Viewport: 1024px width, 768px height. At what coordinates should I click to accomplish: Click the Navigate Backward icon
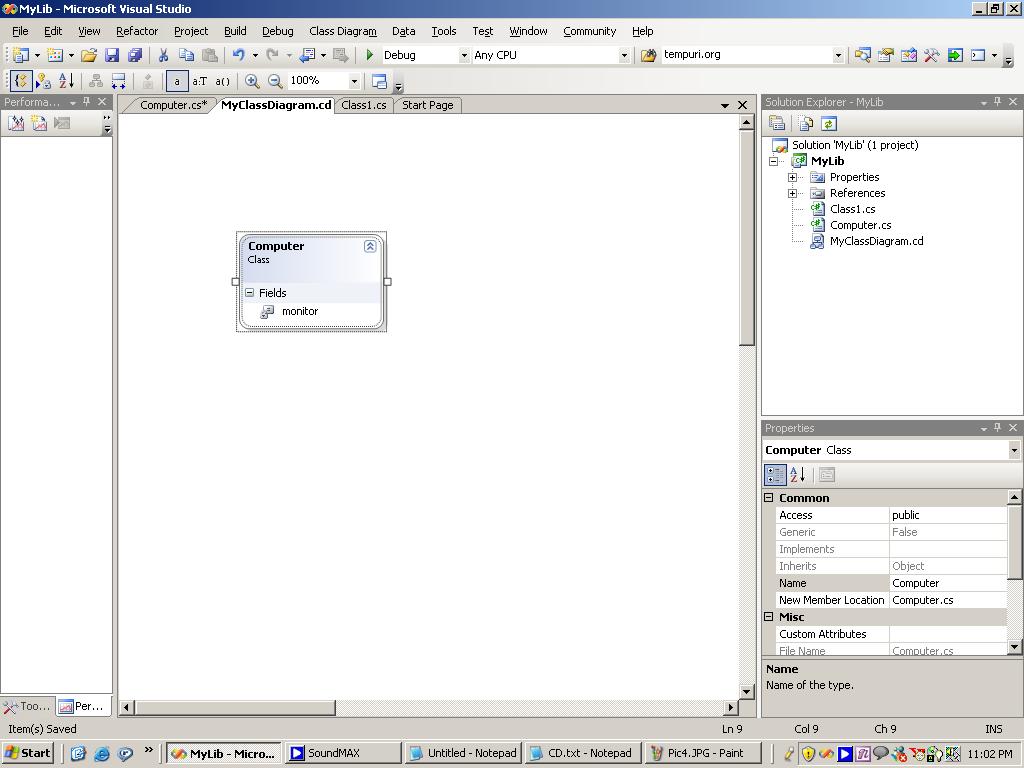click(307, 56)
